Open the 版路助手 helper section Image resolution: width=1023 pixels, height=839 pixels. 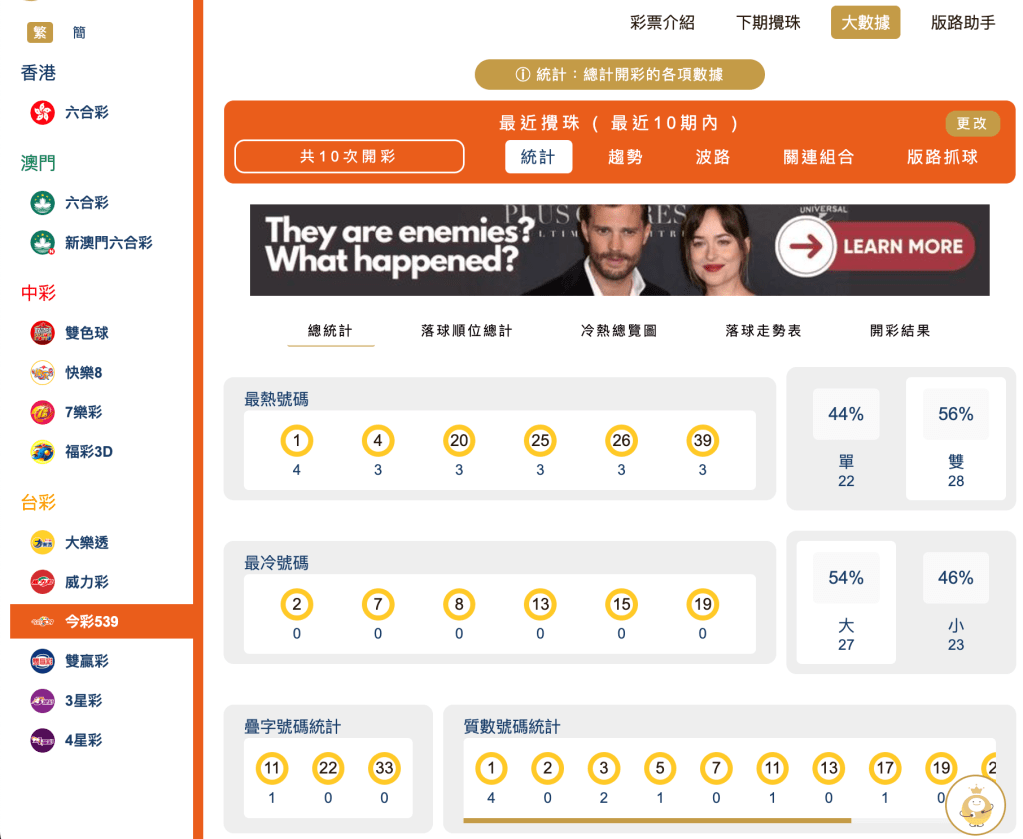(x=961, y=23)
